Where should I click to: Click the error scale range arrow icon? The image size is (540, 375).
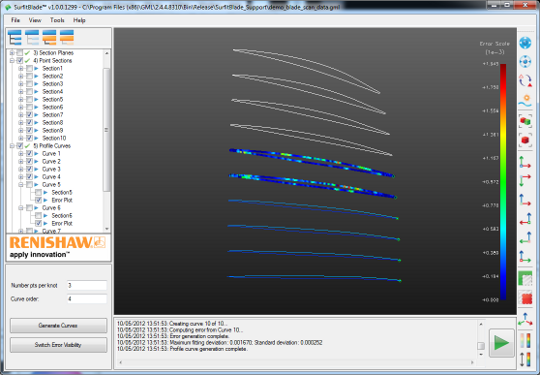coord(525,360)
